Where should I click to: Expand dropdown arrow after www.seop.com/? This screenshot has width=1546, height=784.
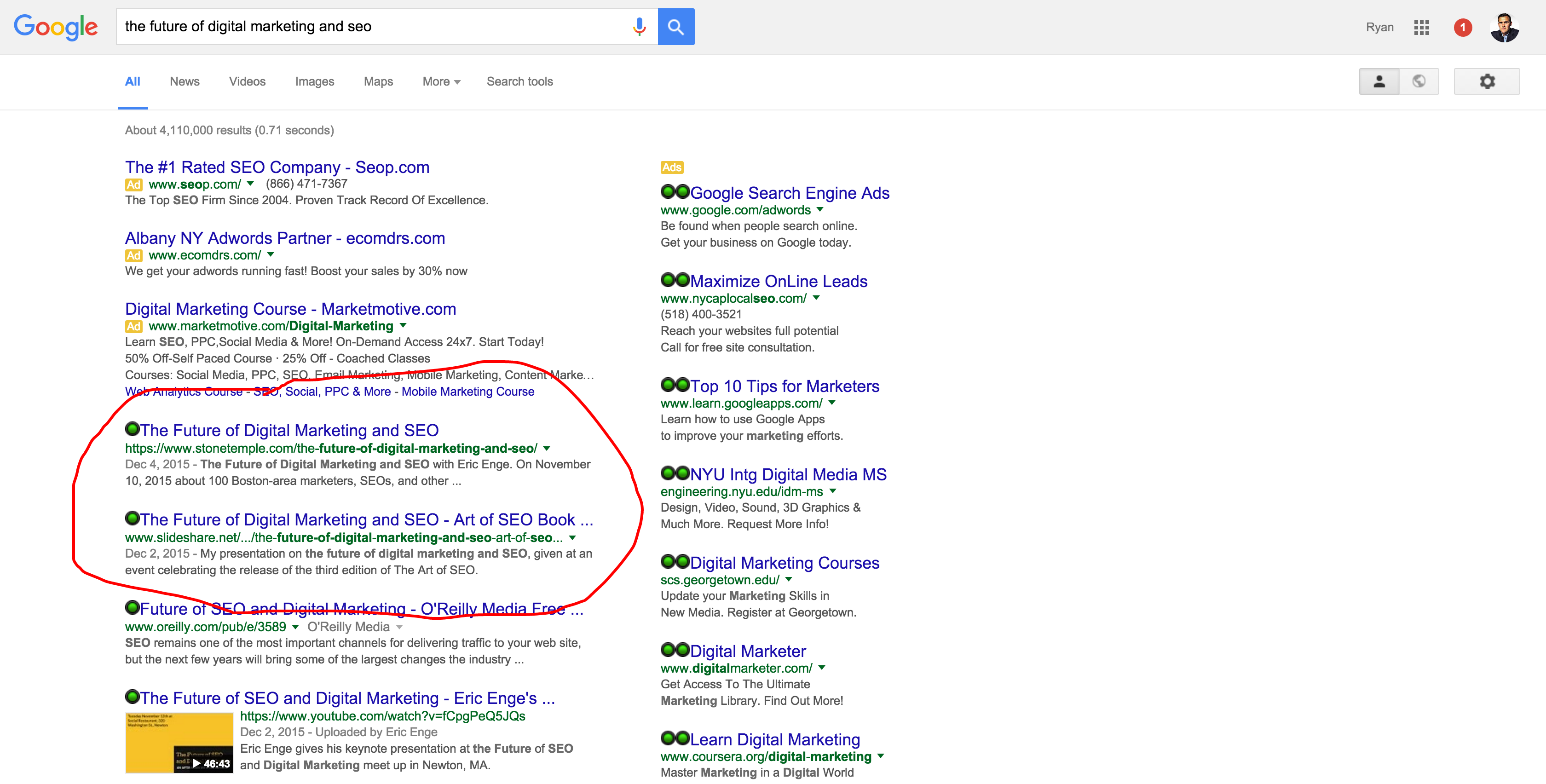tap(250, 184)
